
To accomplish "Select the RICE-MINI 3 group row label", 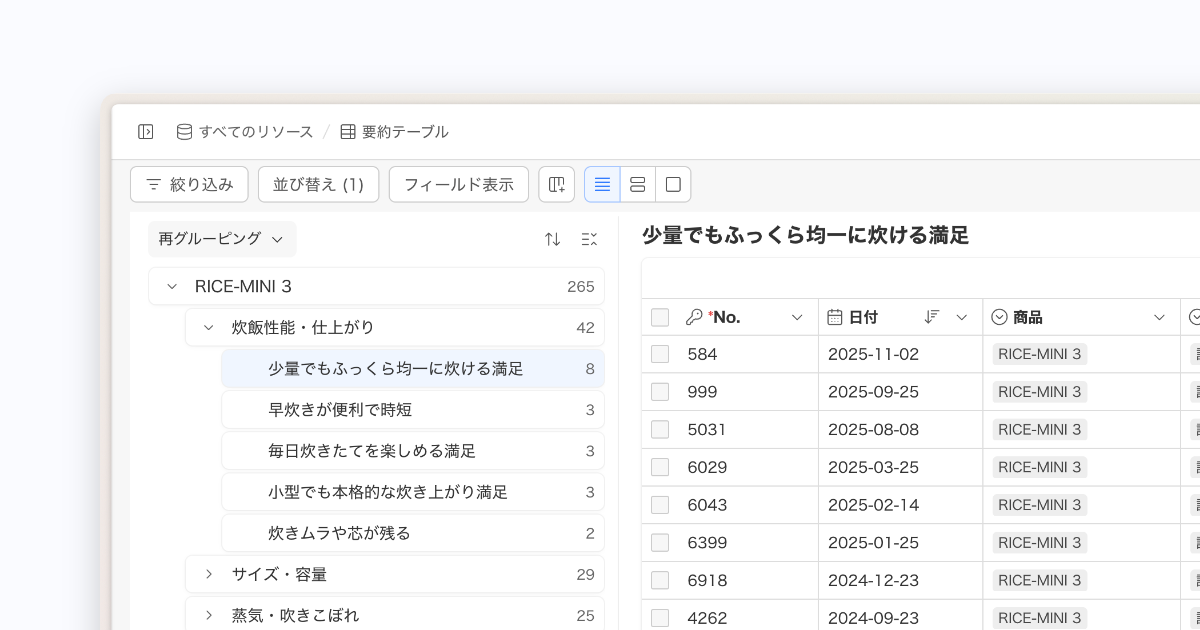I will point(243,286).
